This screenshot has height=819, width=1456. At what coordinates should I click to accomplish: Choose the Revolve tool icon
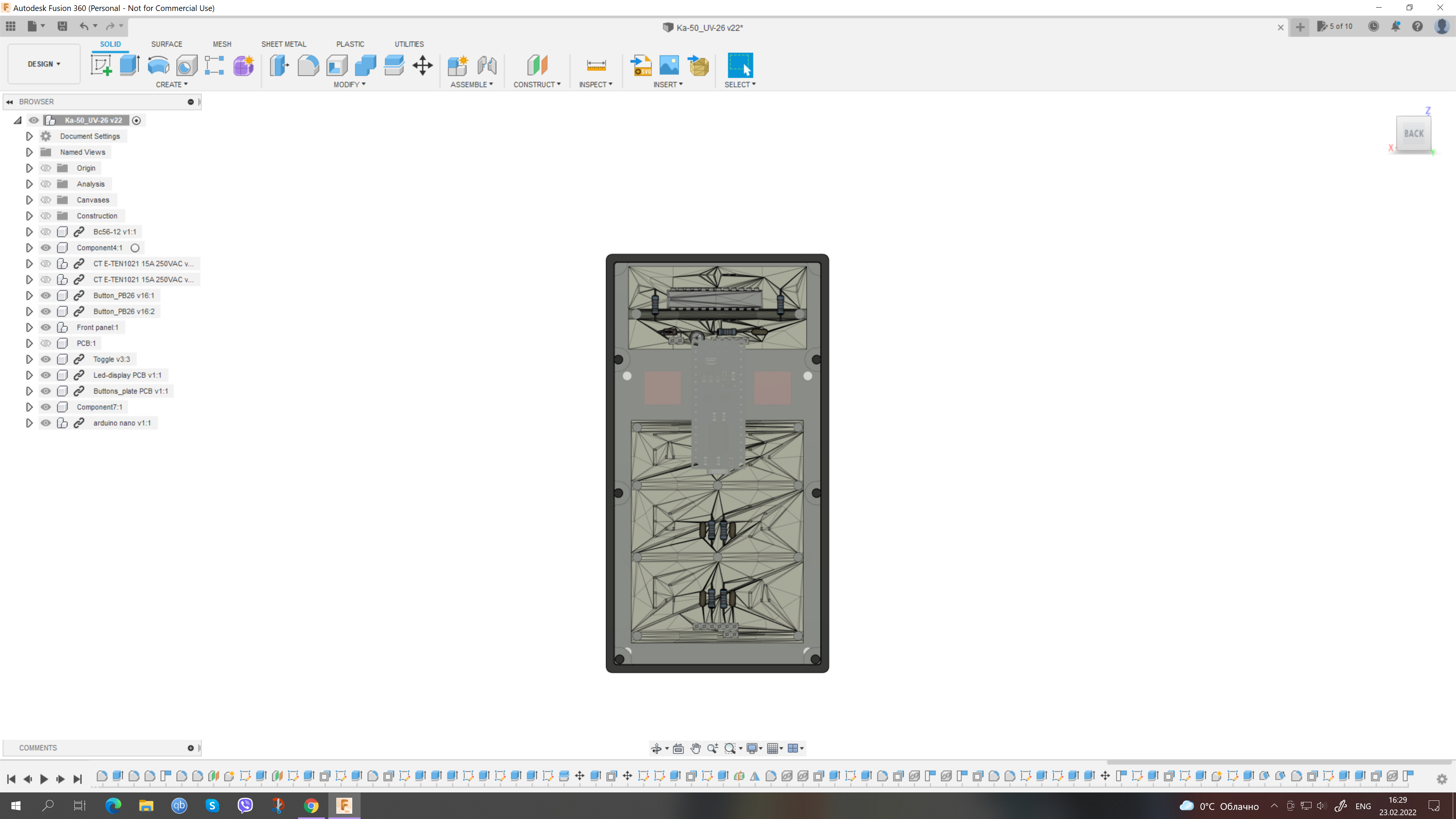pyautogui.click(x=158, y=65)
